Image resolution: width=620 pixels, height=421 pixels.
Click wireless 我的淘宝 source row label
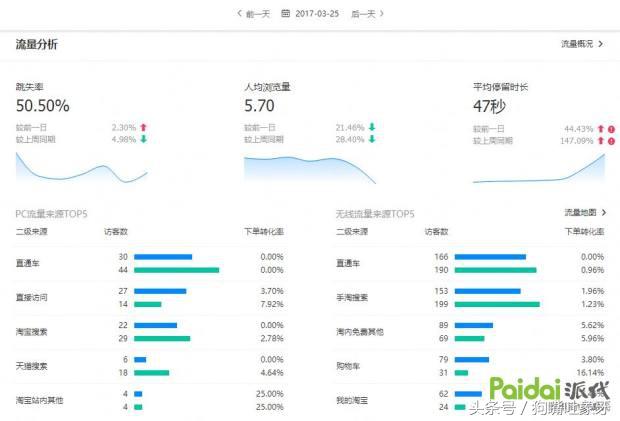coord(352,400)
